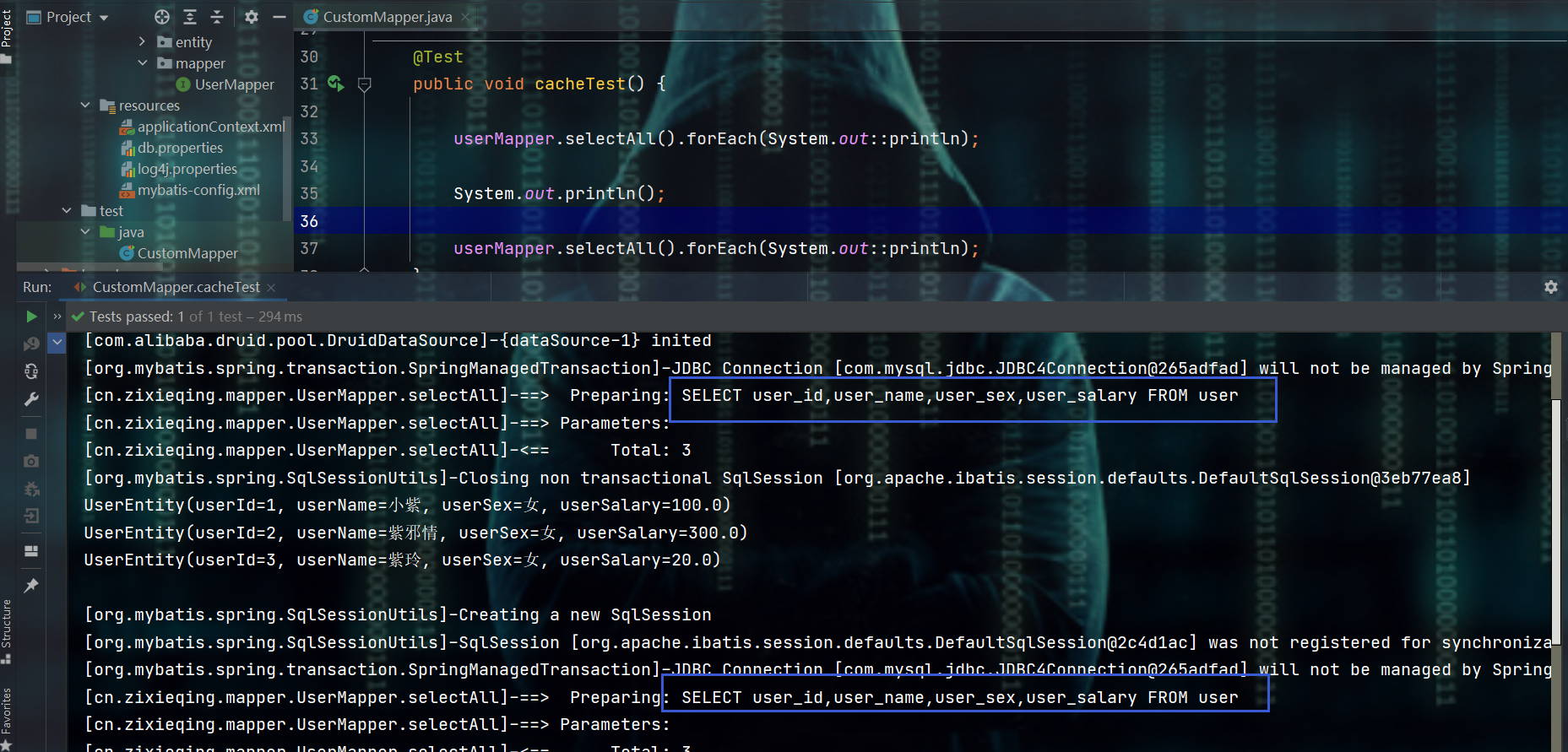Click the run test gutter icon on line 31
This screenshot has height=752, width=1568.
coord(335,84)
